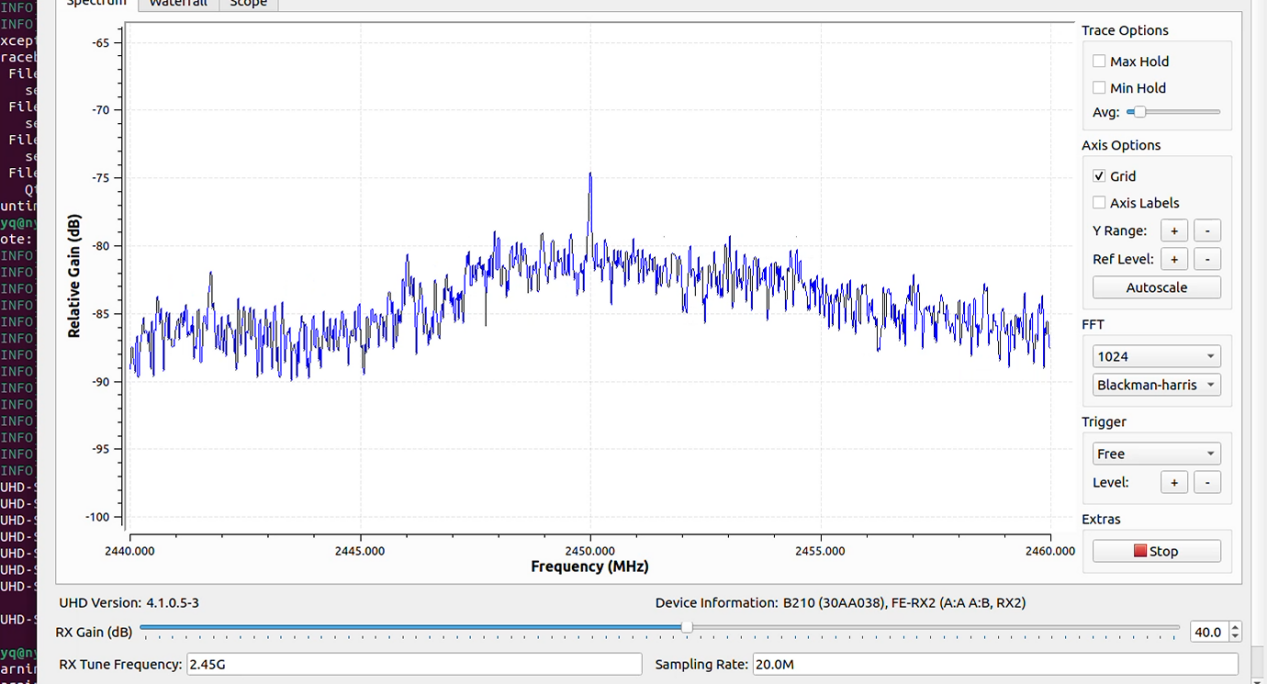Click the Avg slider handle
The width and height of the screenshot is (1267, 684).
tap(1139, 112)
